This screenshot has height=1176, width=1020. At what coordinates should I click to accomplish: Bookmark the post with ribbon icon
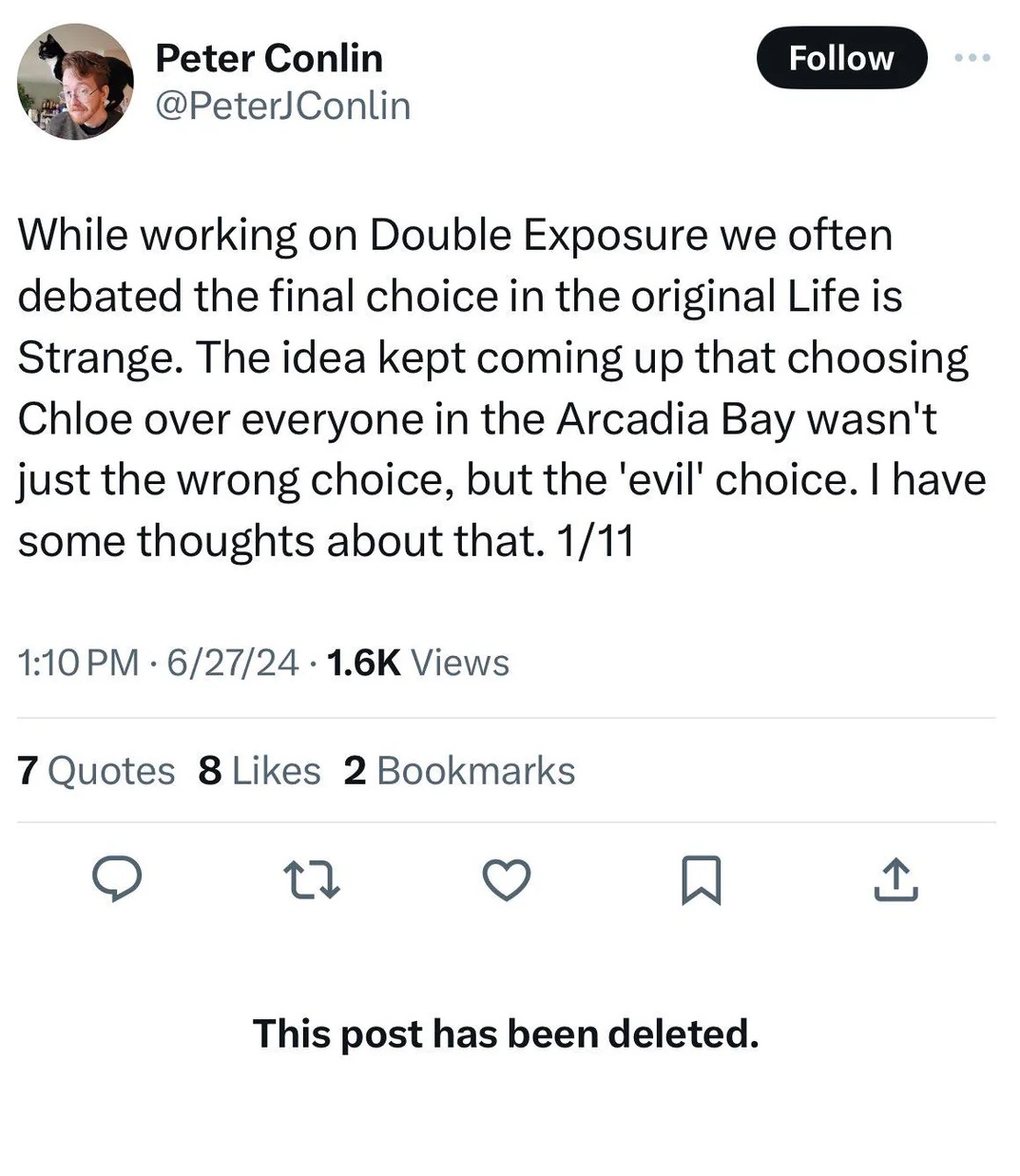click(702, 879)
